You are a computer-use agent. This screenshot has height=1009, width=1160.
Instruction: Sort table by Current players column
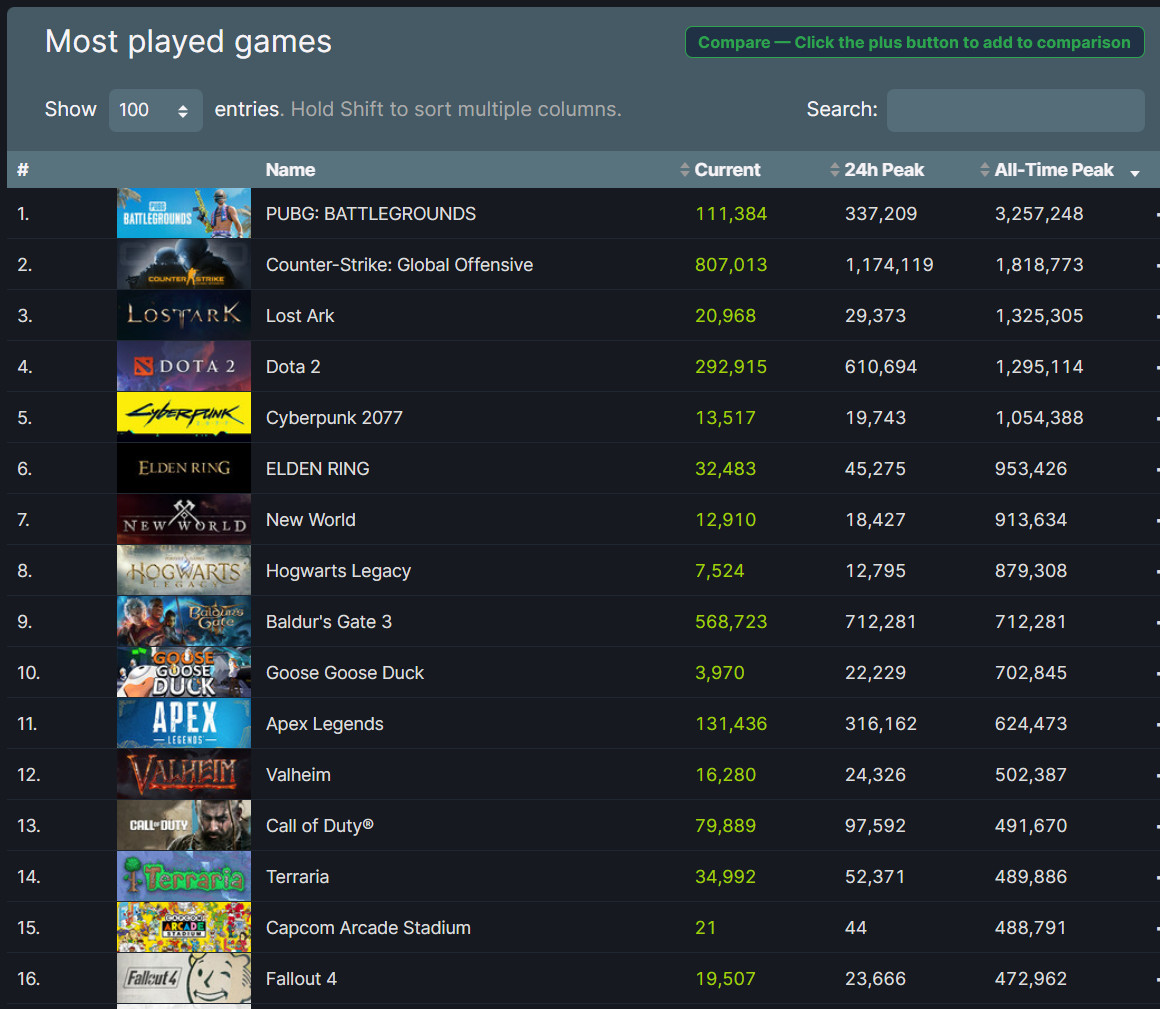coord(727,170)
